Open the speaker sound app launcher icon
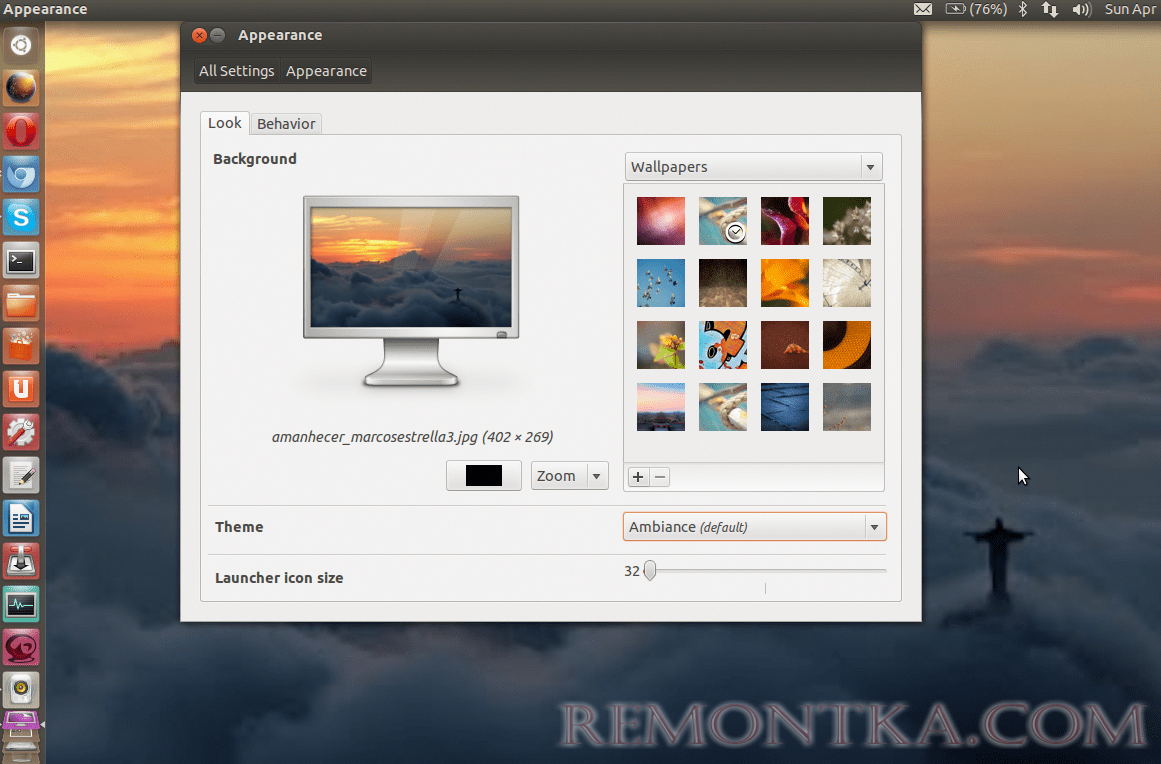Screen dimensions: 1161x764 coord(21,690)
